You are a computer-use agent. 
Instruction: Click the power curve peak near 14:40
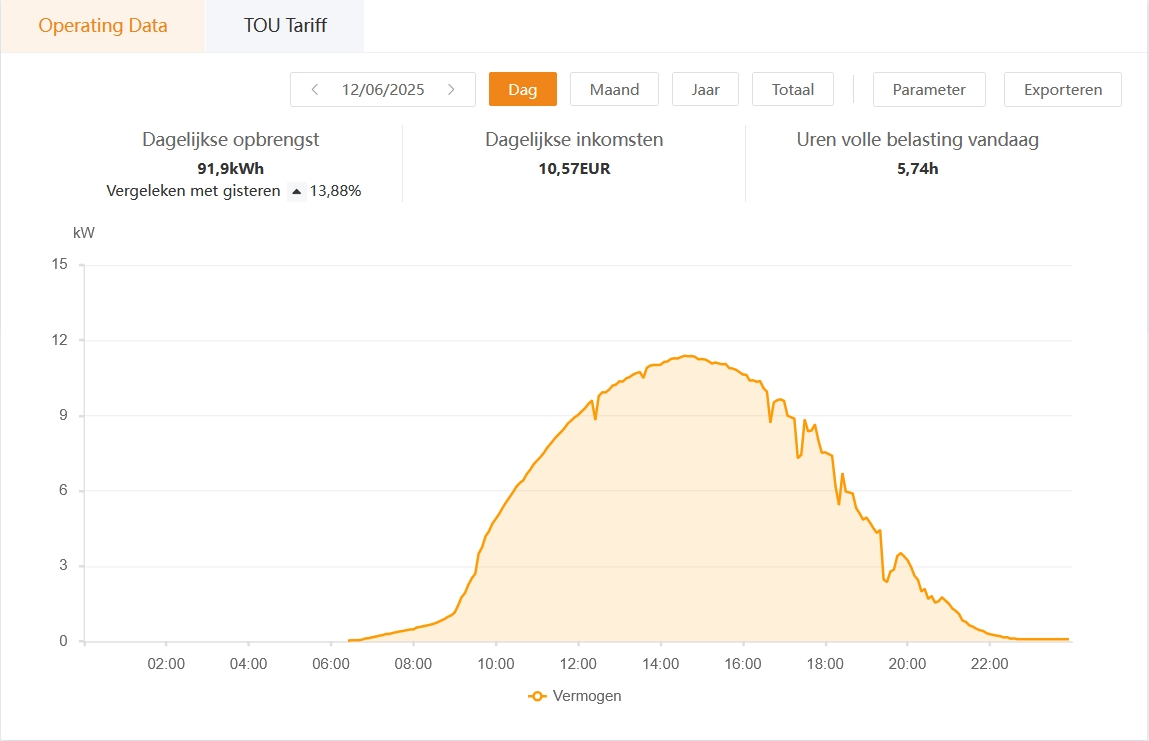click(688, 356)
